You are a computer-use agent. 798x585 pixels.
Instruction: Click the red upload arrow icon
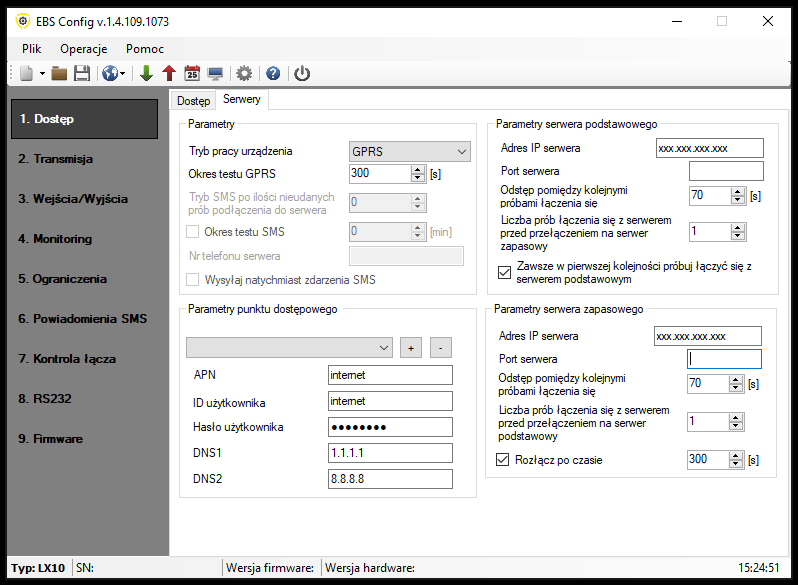pos(168,73)
